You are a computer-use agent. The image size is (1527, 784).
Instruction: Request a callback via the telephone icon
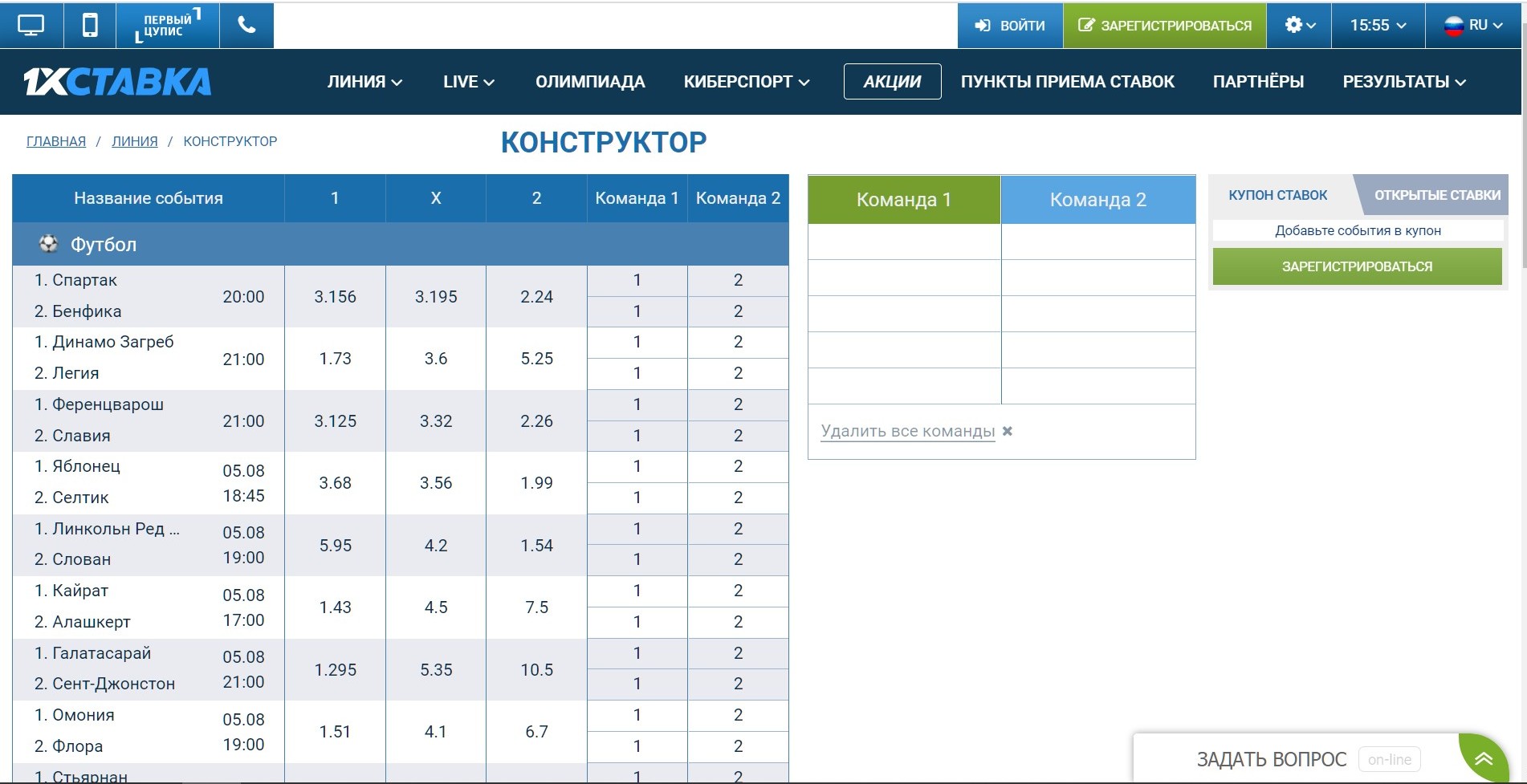pyautogui.click(x=246, y=26)
